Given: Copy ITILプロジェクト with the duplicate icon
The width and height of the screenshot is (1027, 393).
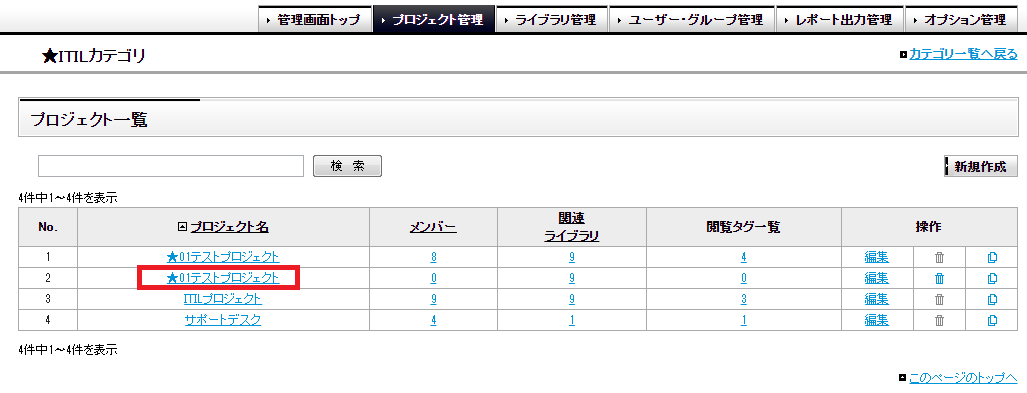Looking at the screenshot, I should click(992, 299).
